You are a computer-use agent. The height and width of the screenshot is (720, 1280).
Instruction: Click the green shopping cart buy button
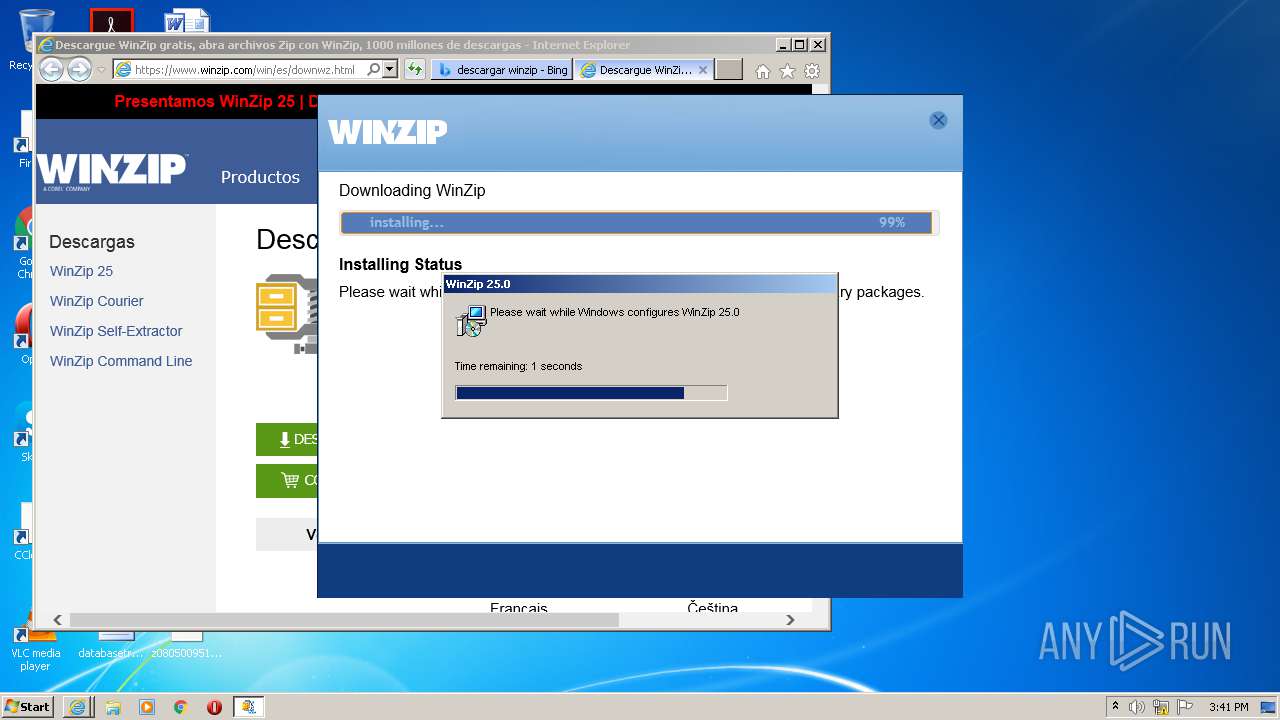287,480
